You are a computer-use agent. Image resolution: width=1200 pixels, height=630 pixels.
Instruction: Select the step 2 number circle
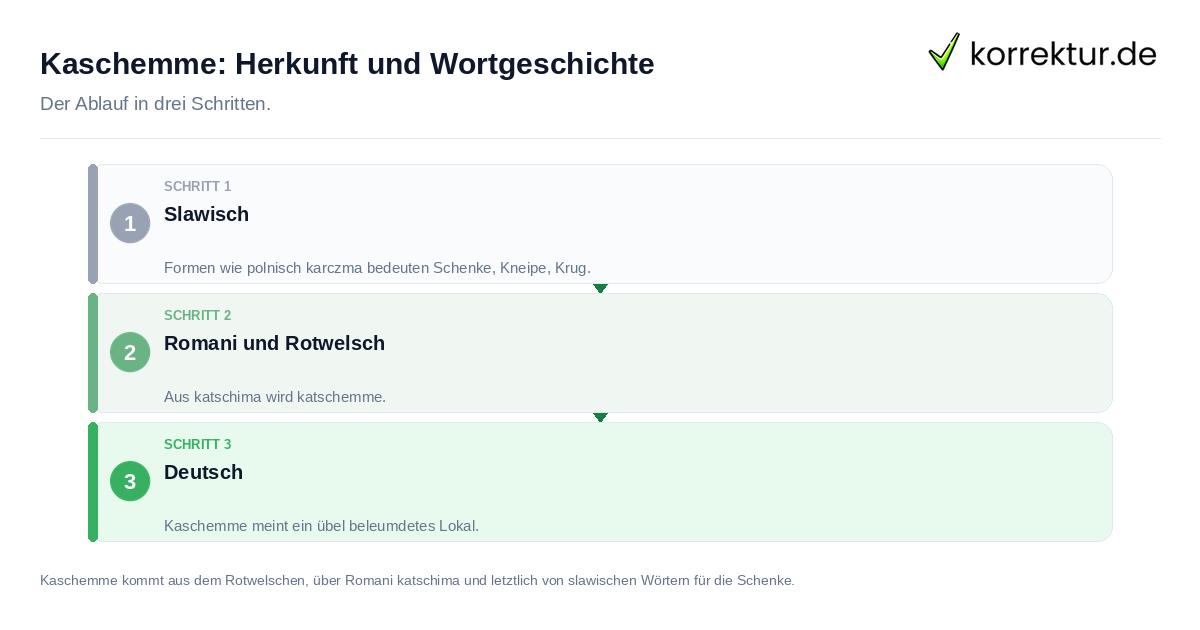click(x=130, y=352)
